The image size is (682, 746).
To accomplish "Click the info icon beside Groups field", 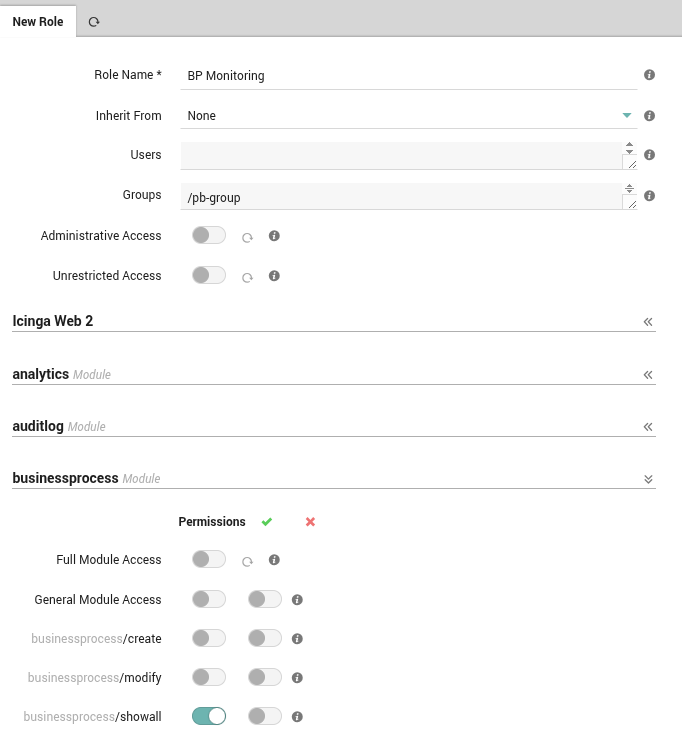I will (x=649, y=196).
